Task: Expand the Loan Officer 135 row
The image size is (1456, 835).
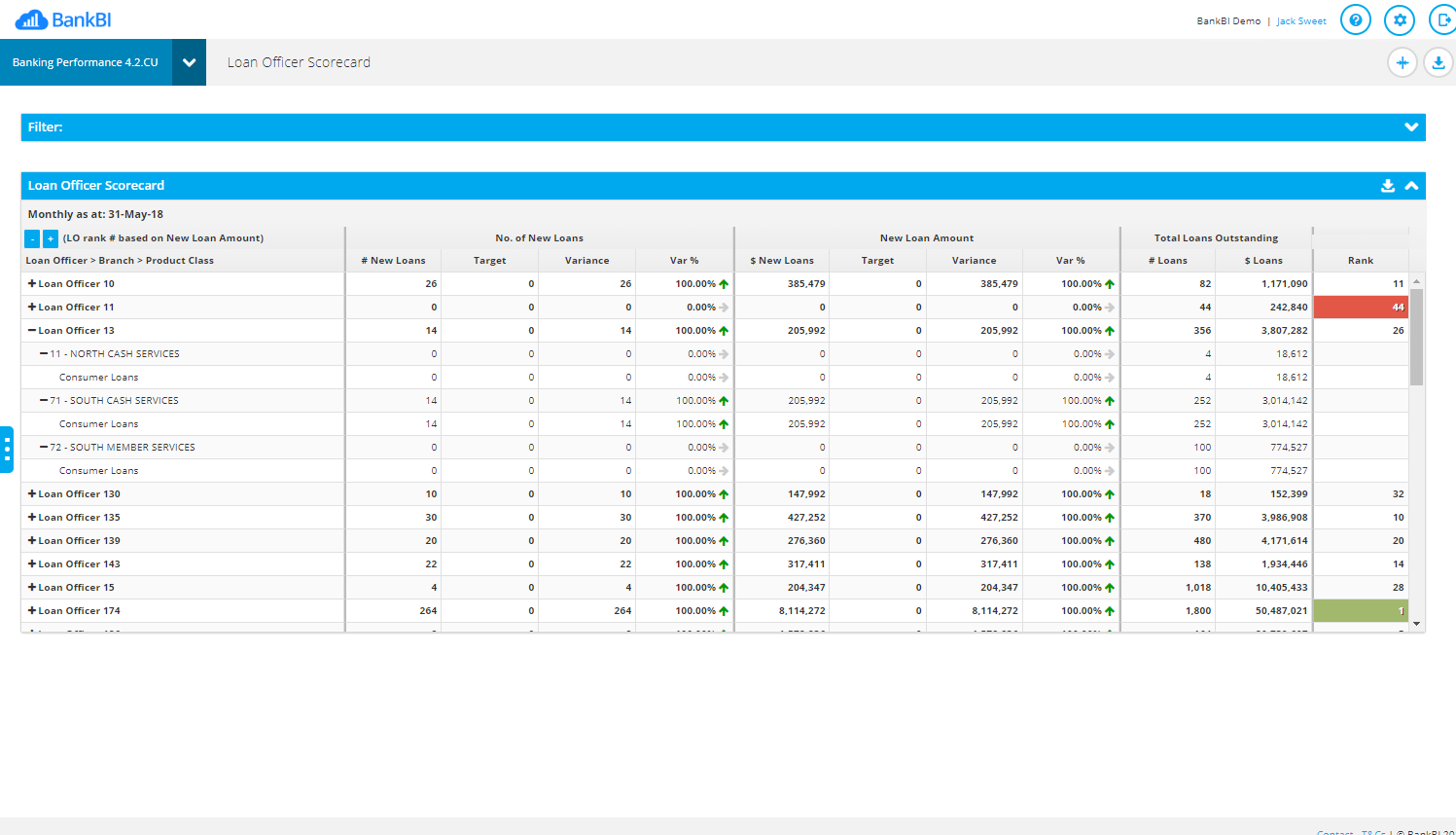Action: click(x=32, y=518)
